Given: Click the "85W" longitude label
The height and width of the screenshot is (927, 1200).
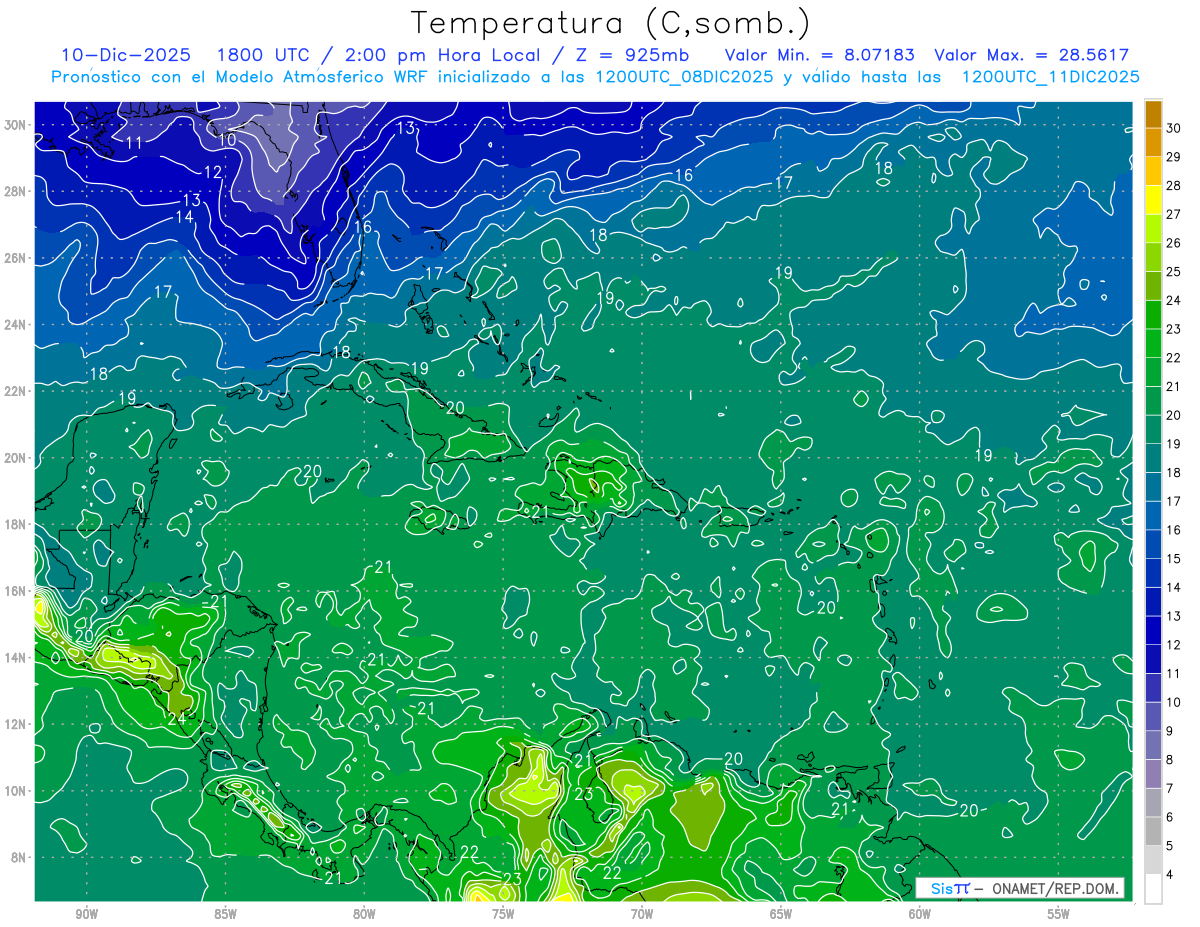Looking at the screenshot, I should tap(226, 914).
